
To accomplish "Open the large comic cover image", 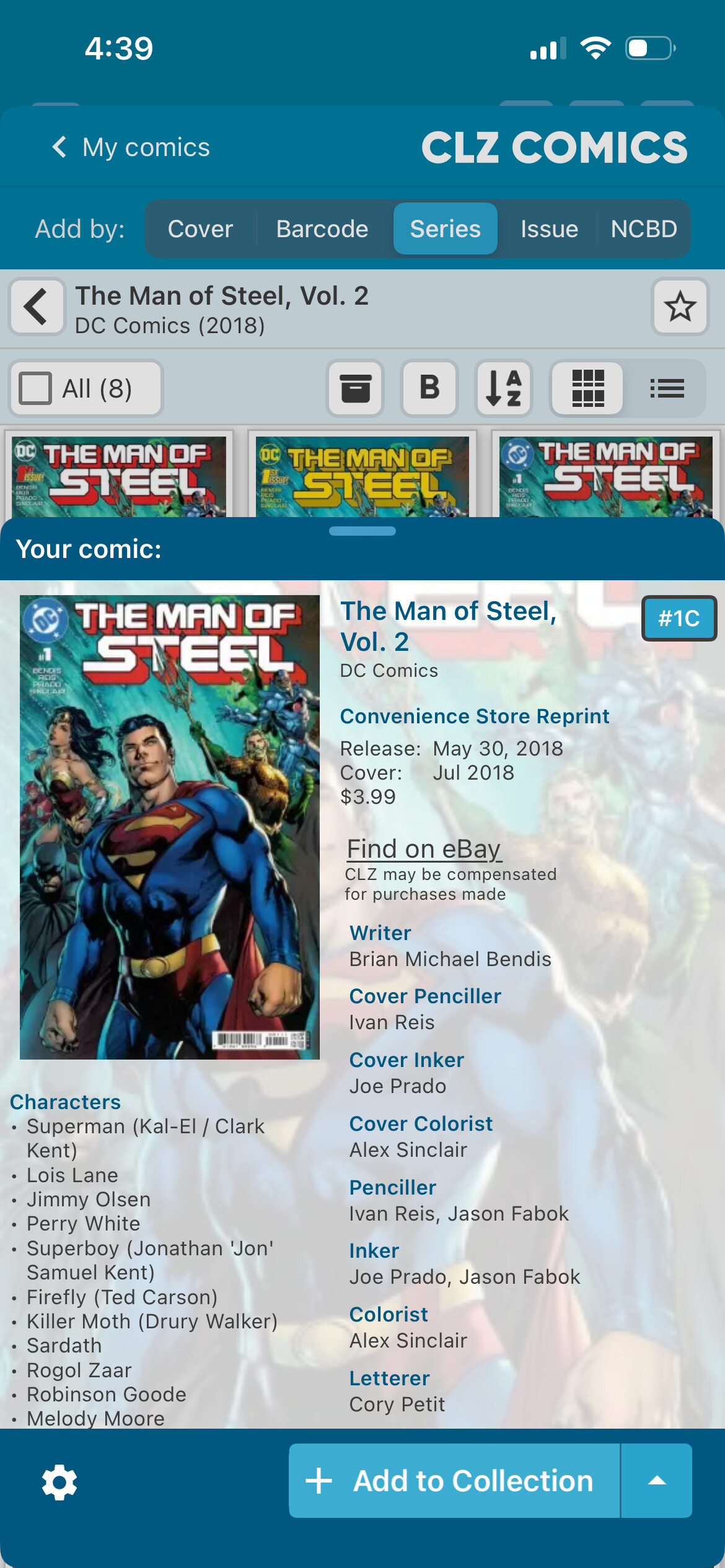I will point(170,827).
